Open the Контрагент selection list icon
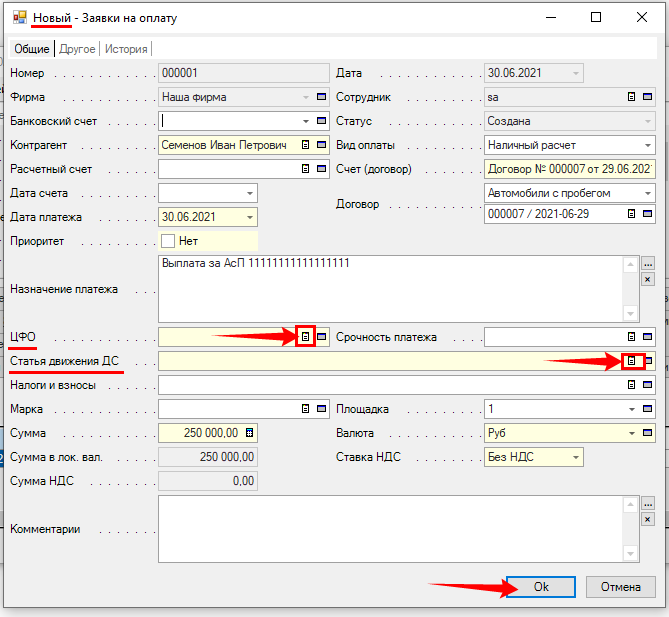669x617 pixels. 306,145
